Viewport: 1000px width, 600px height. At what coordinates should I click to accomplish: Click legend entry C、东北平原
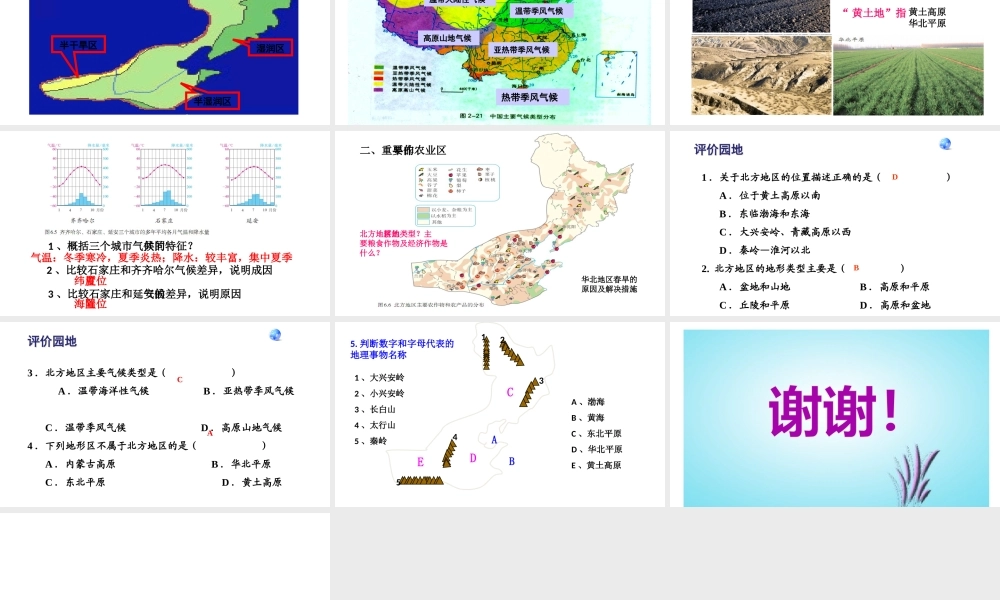tap(596, 434)
